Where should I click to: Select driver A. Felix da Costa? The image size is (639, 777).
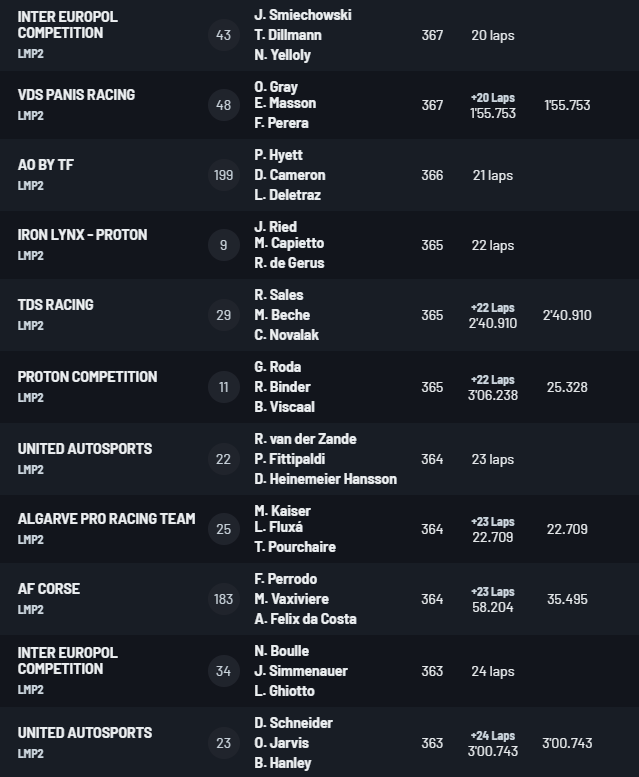pyautogui.click(x=305, y=619)
